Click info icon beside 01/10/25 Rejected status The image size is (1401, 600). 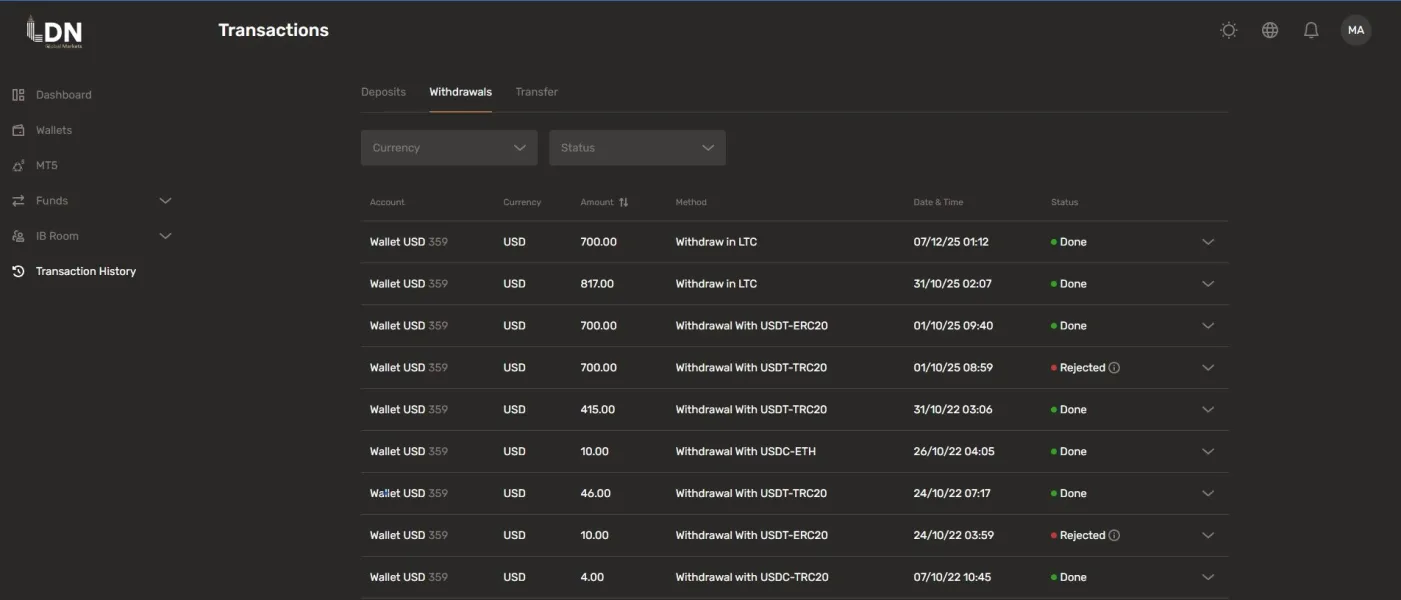pos(1114,368)
